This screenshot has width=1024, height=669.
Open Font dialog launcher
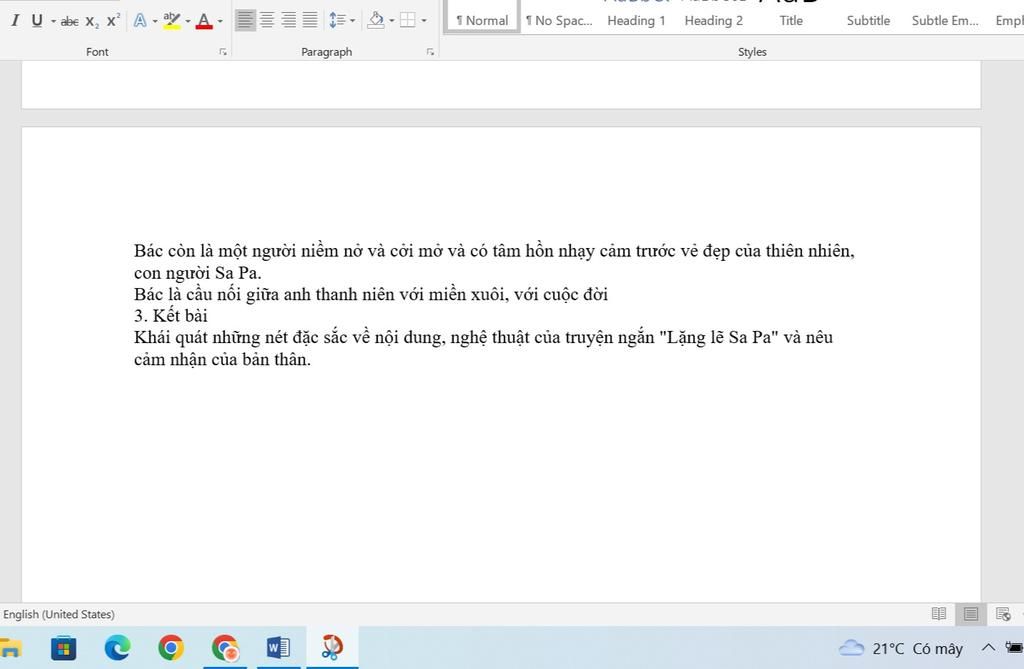[x=223, y=52]
